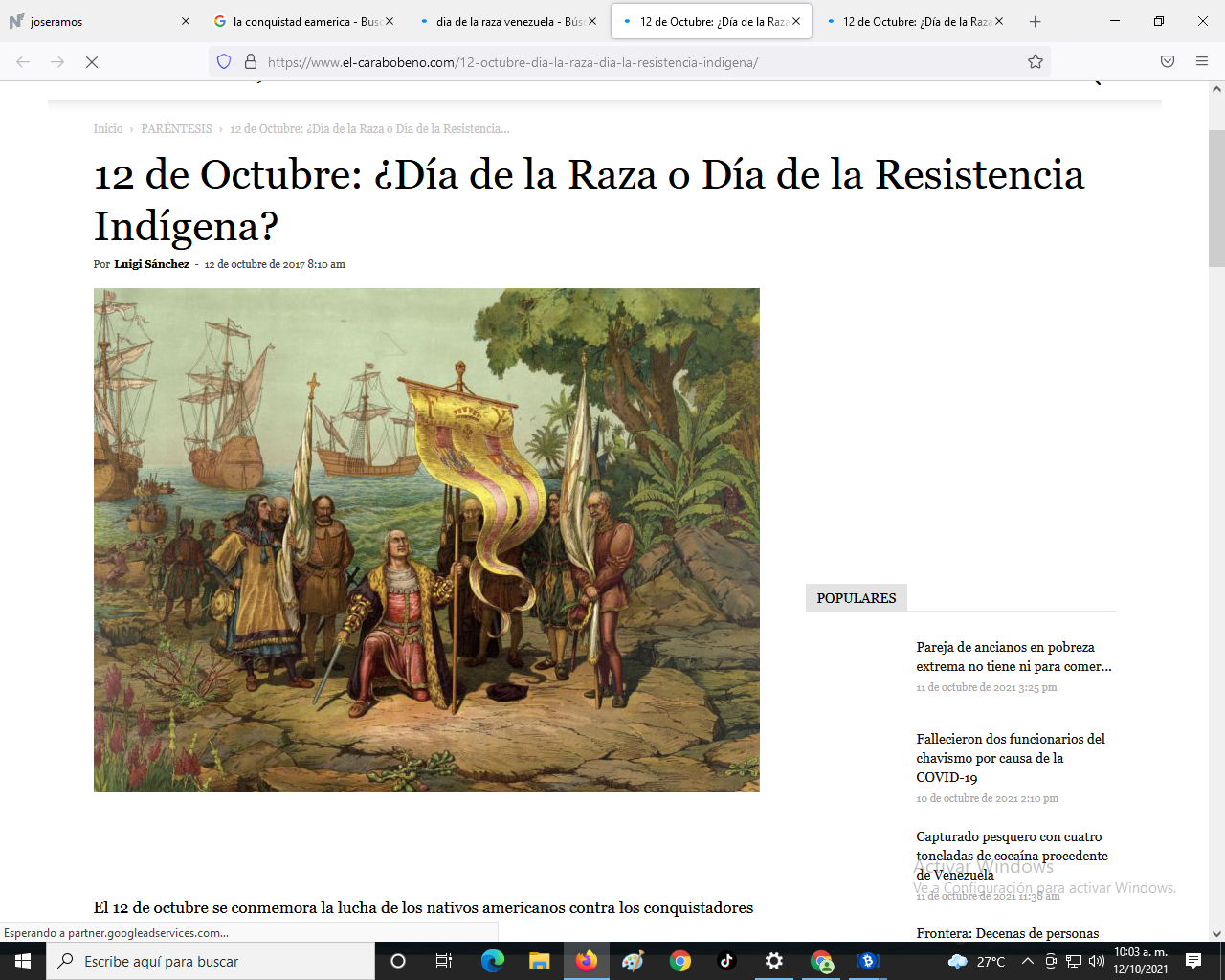Select the POPULARES tab heading
Image resolution: width=1225 pixels, height=980 pixels.
click(857, 598)
